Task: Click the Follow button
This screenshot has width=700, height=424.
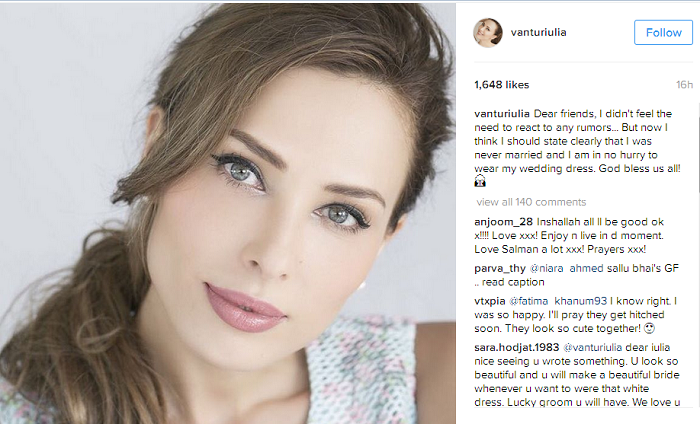Action: pyautogui.click(x=663, y=33)
